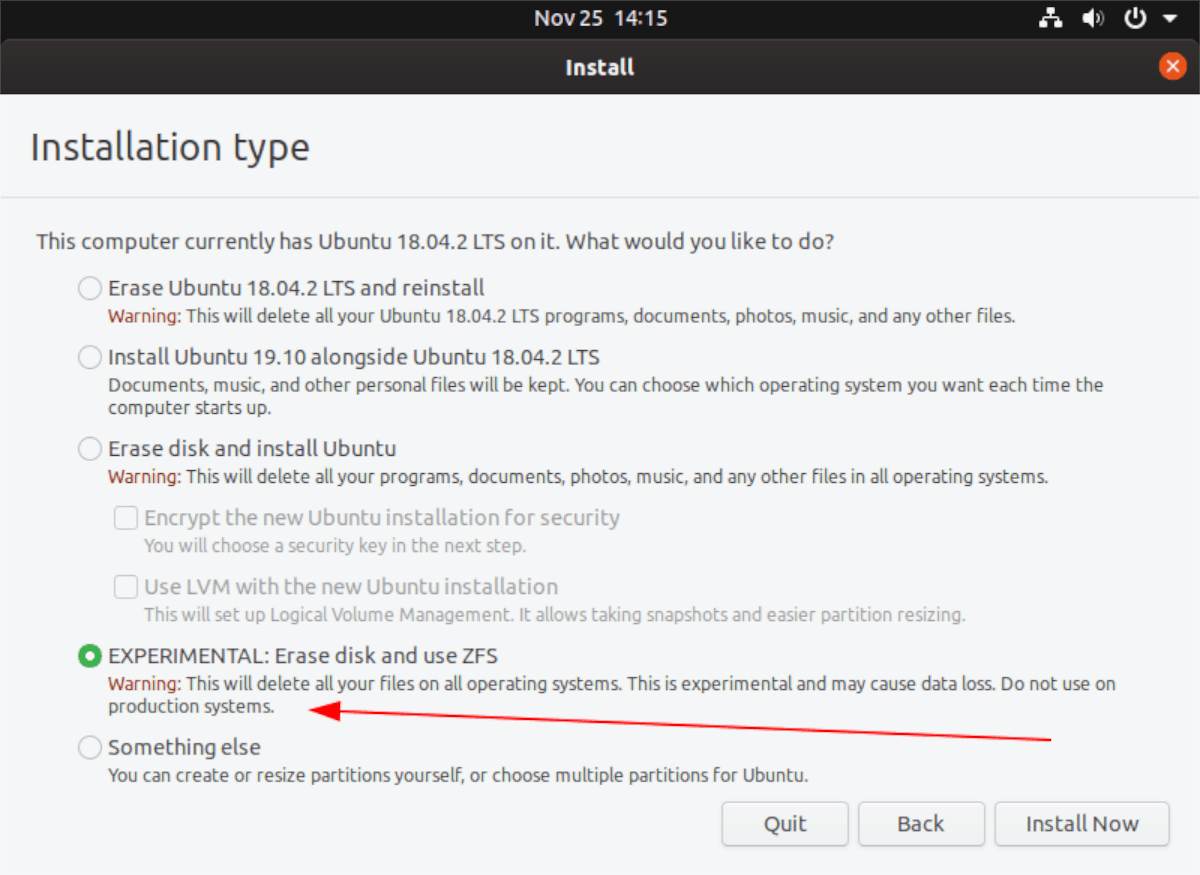Screen dimensions: 1200x875
Task: Open the system status dropdown arrow
Action: pos(1170,17)
